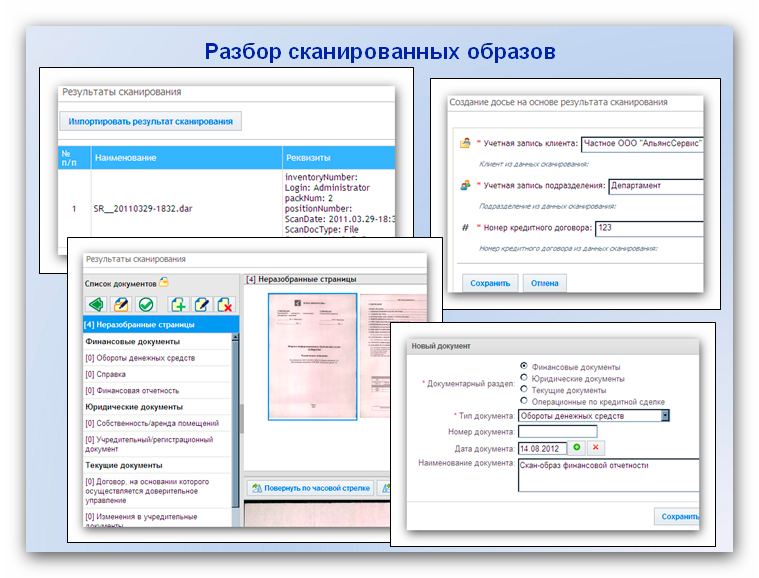Click the department account people icon

[x=465, y=185]
